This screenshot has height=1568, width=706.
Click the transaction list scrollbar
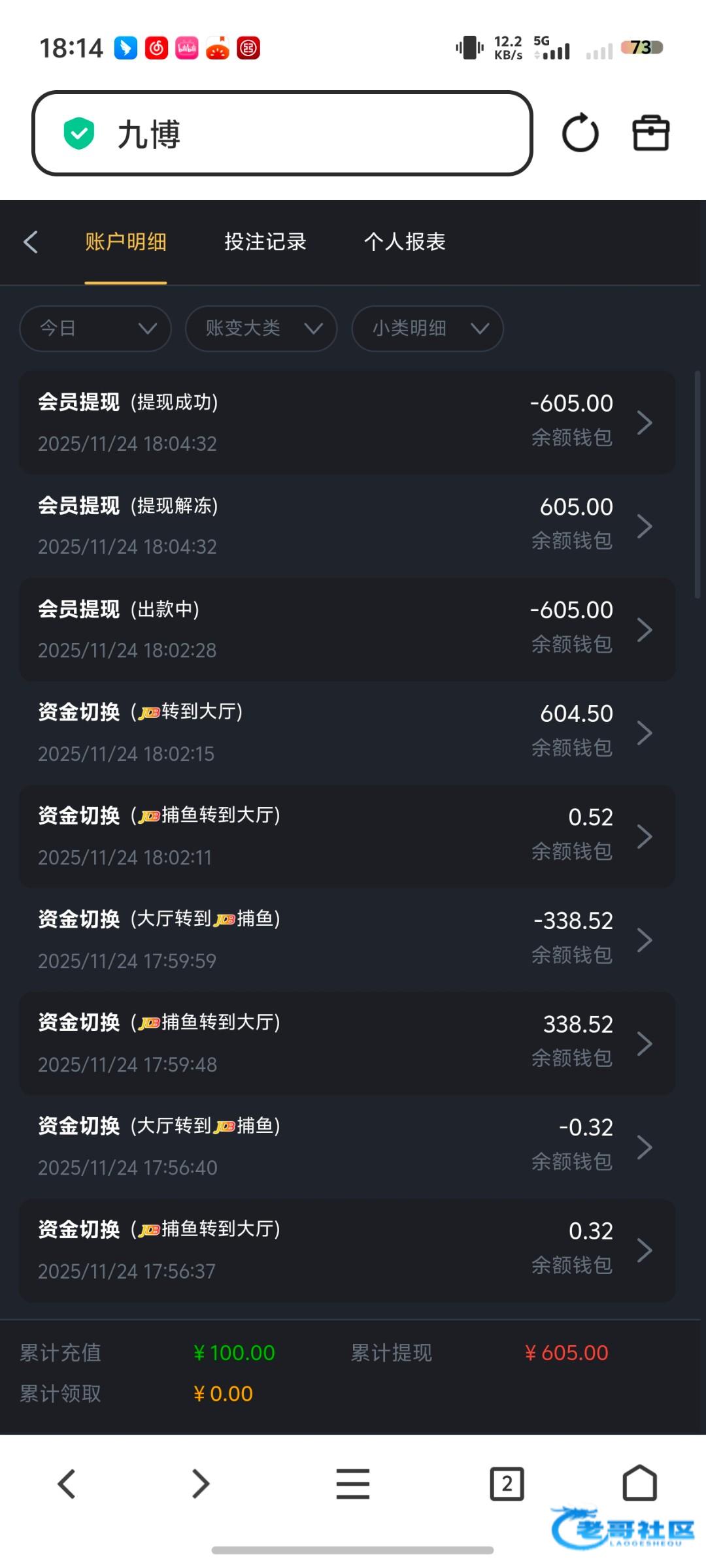point(698,483)
